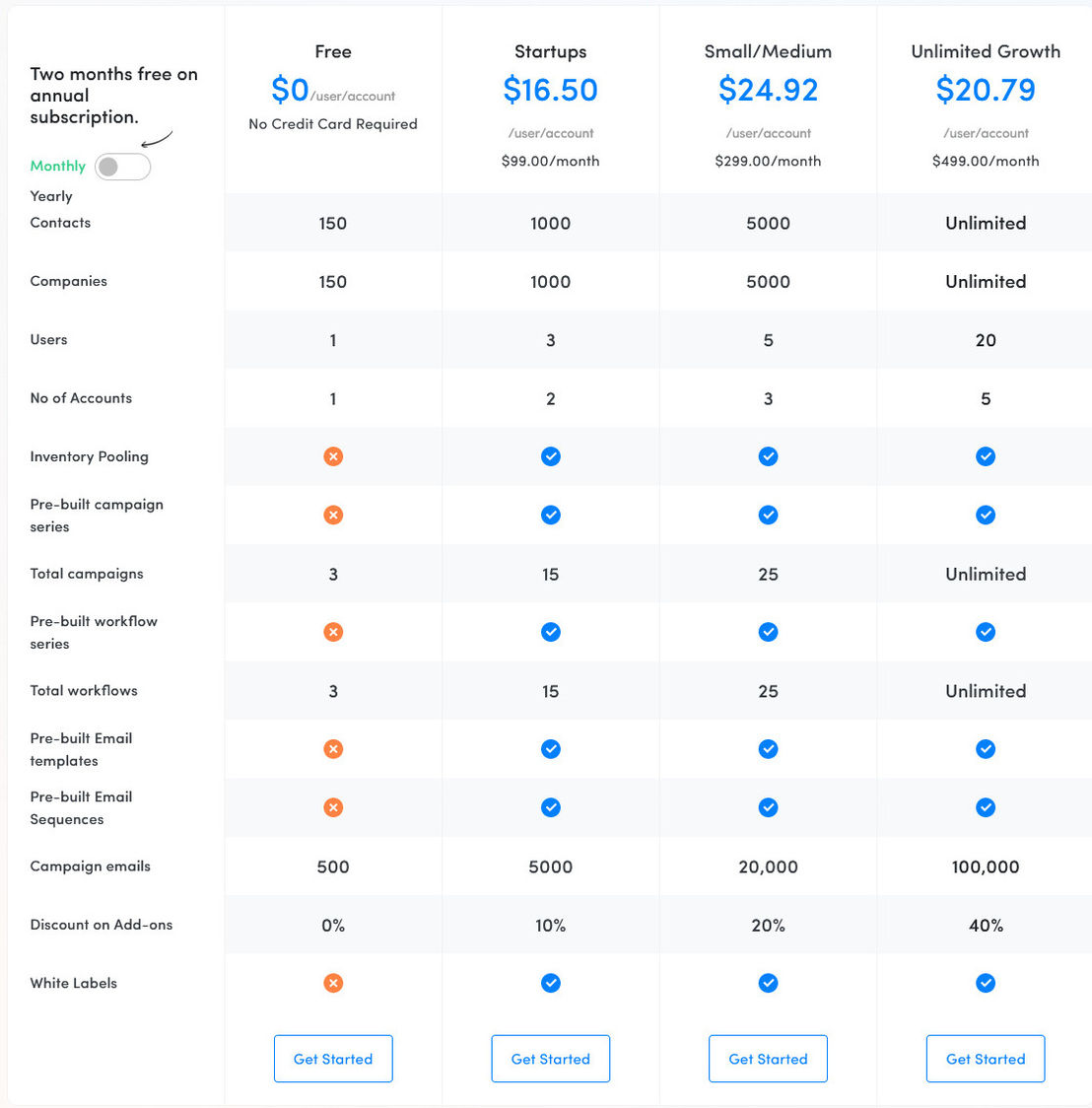Click Get Started under Unlimited Growth plan
This screenshot has width=1092, height=1108.
[x=986, y=1059]
